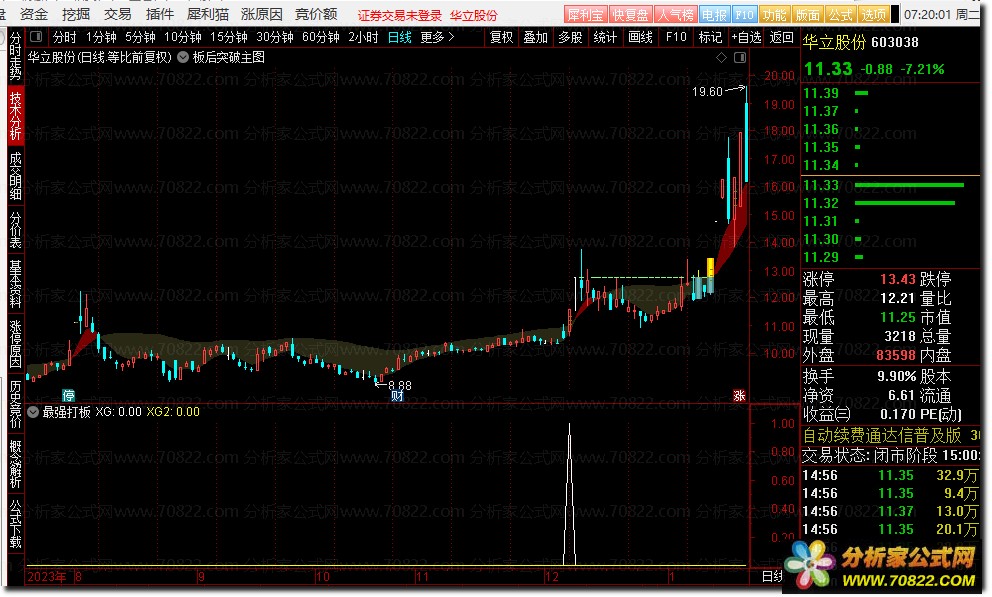Switch to 60分钟 period

tap(321, 37)
